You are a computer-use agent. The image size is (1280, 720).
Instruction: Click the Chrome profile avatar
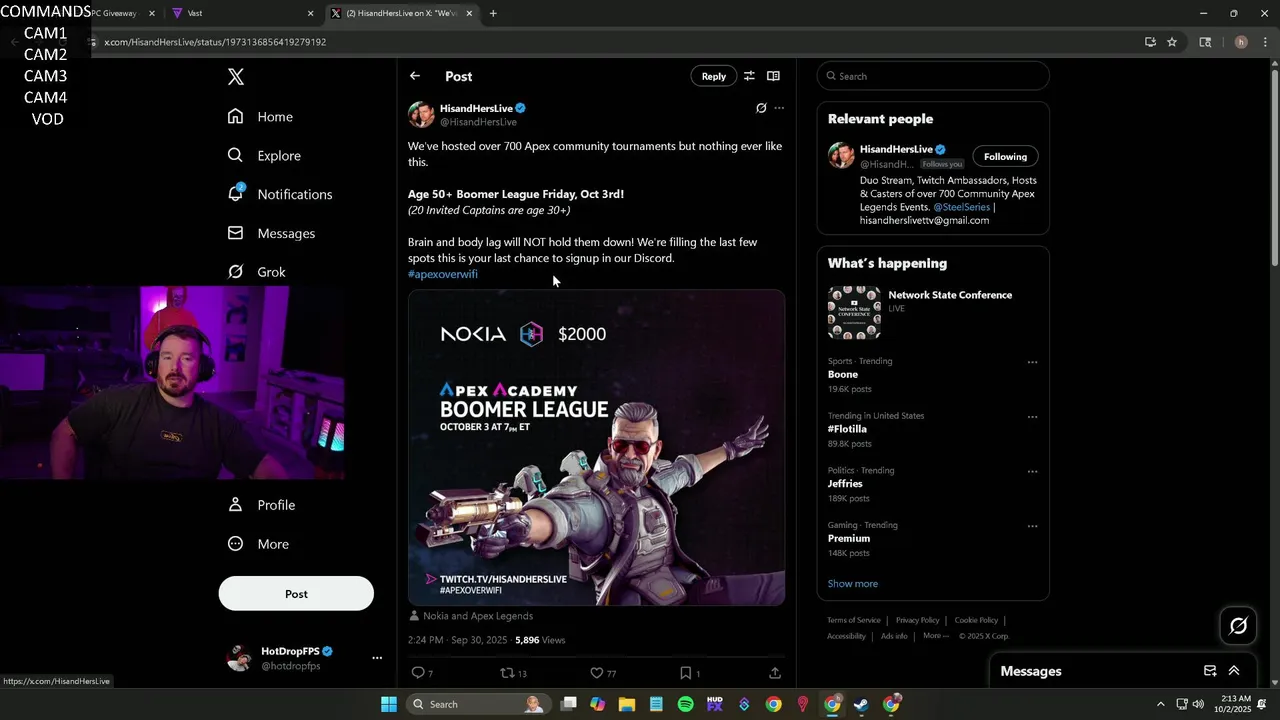coord(1241,42)
